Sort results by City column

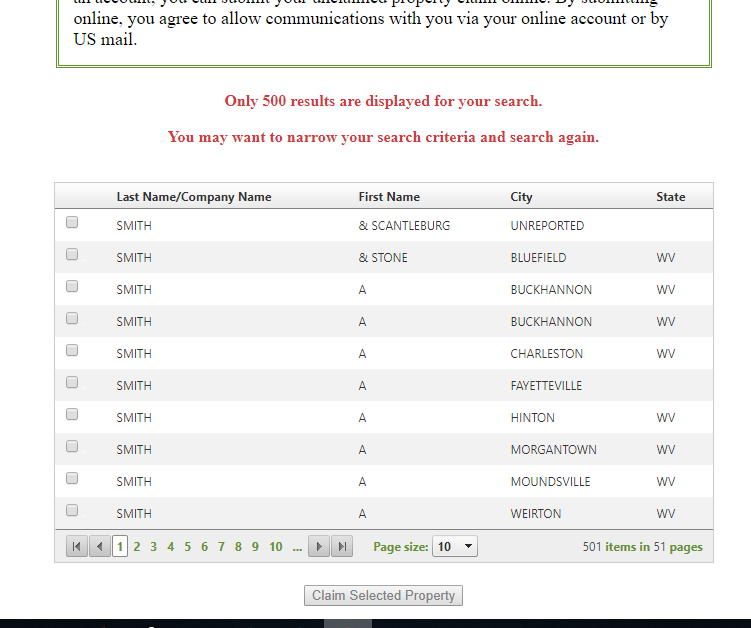[521, 197]
